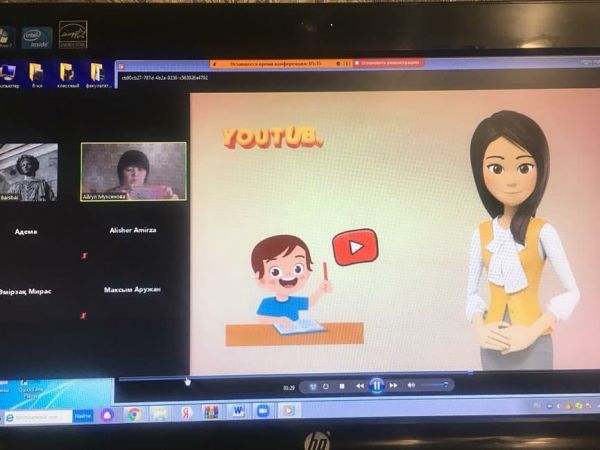Open the Zoom app in the taskbar
This screenshot has height=450, width=600.
[x=263, y=411]
